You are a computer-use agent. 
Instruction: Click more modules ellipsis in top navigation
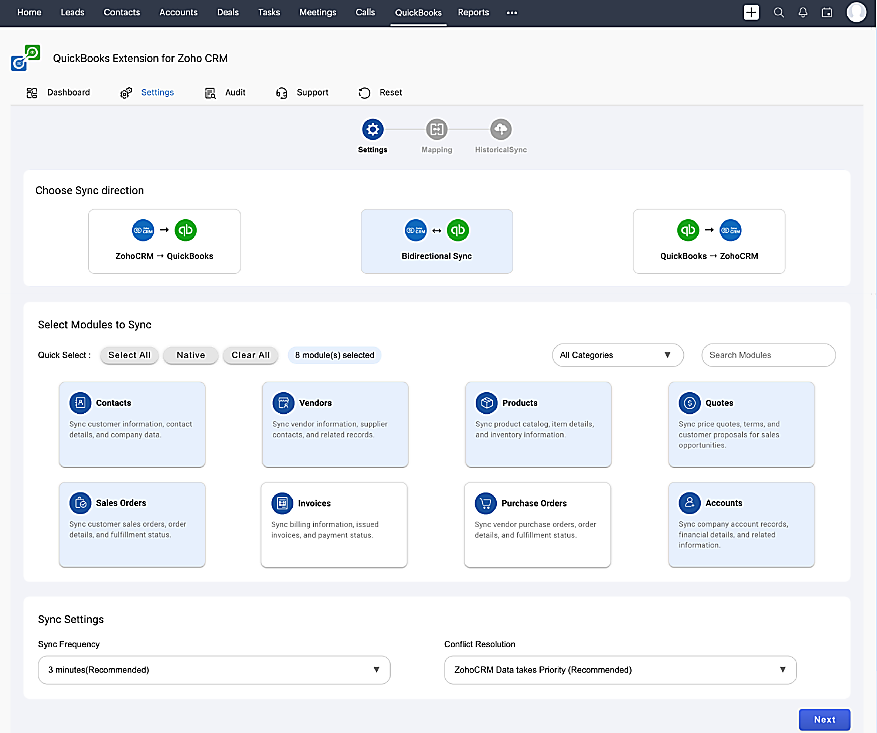(512, 12)
